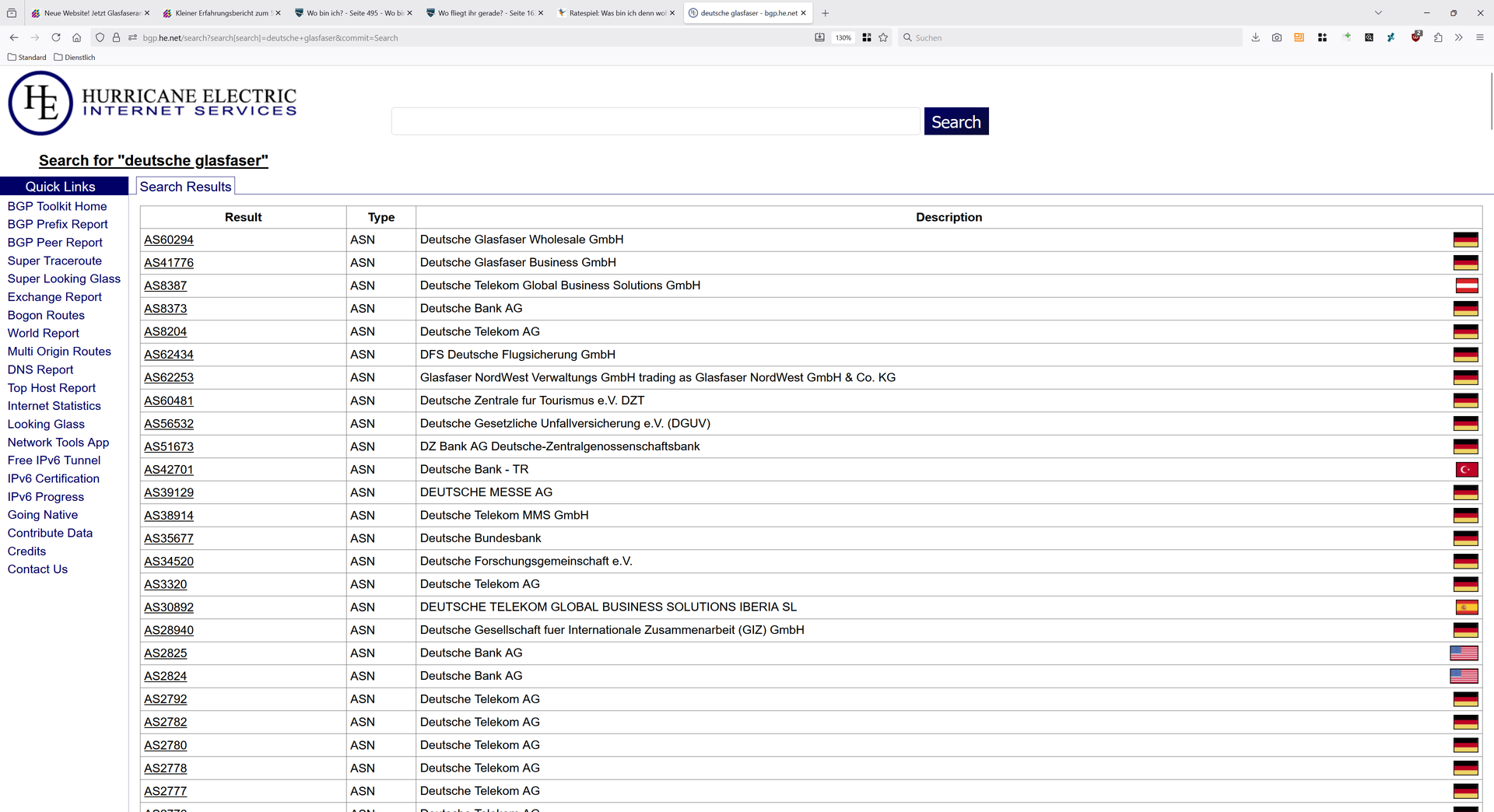
Task: Open the AS62253 Glasfaser NordWest link
Action: 169,378
